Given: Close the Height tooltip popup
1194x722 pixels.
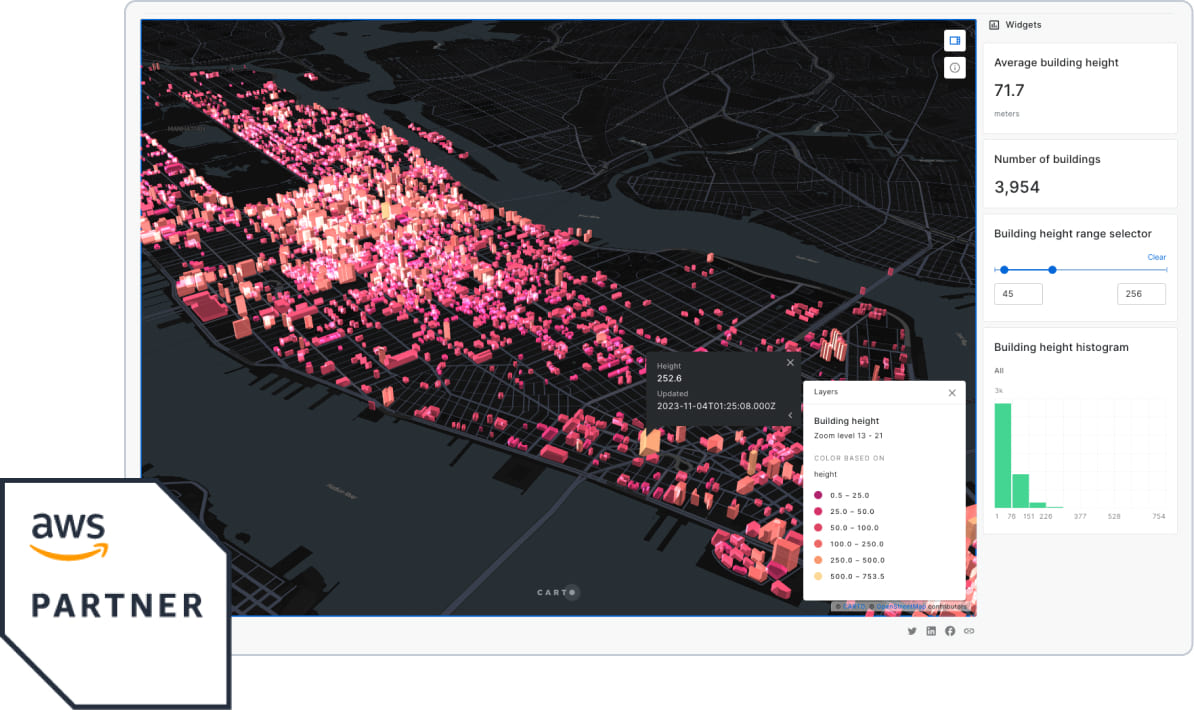Looking at the screenshot, I should (790, 363).
